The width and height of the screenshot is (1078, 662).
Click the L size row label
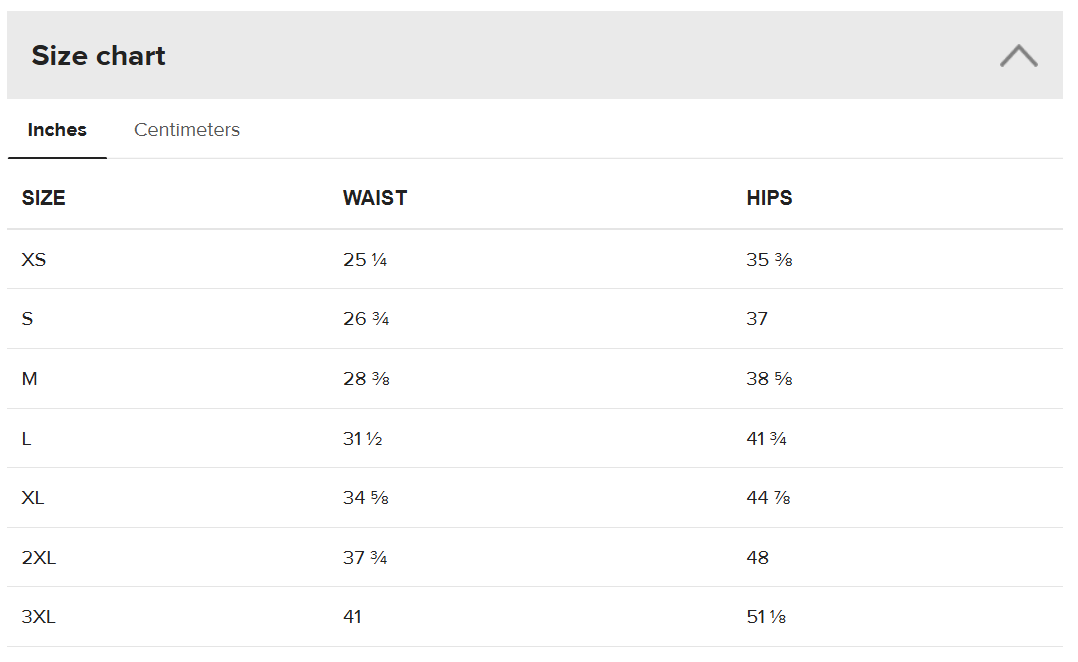[x=26, y=439]
